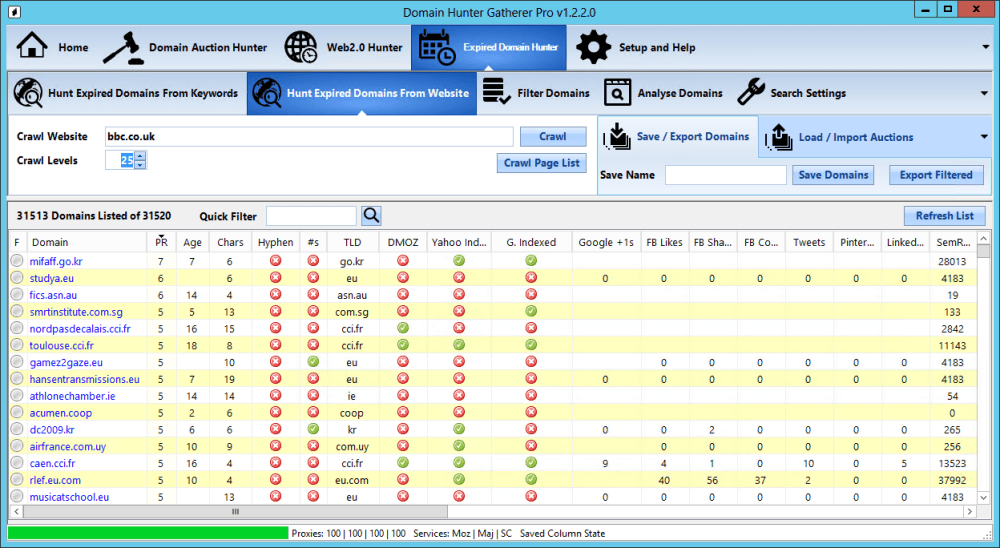Open Search Settings wrench icon
Screen dimensions: 1000x548
[x=751, y=93]
